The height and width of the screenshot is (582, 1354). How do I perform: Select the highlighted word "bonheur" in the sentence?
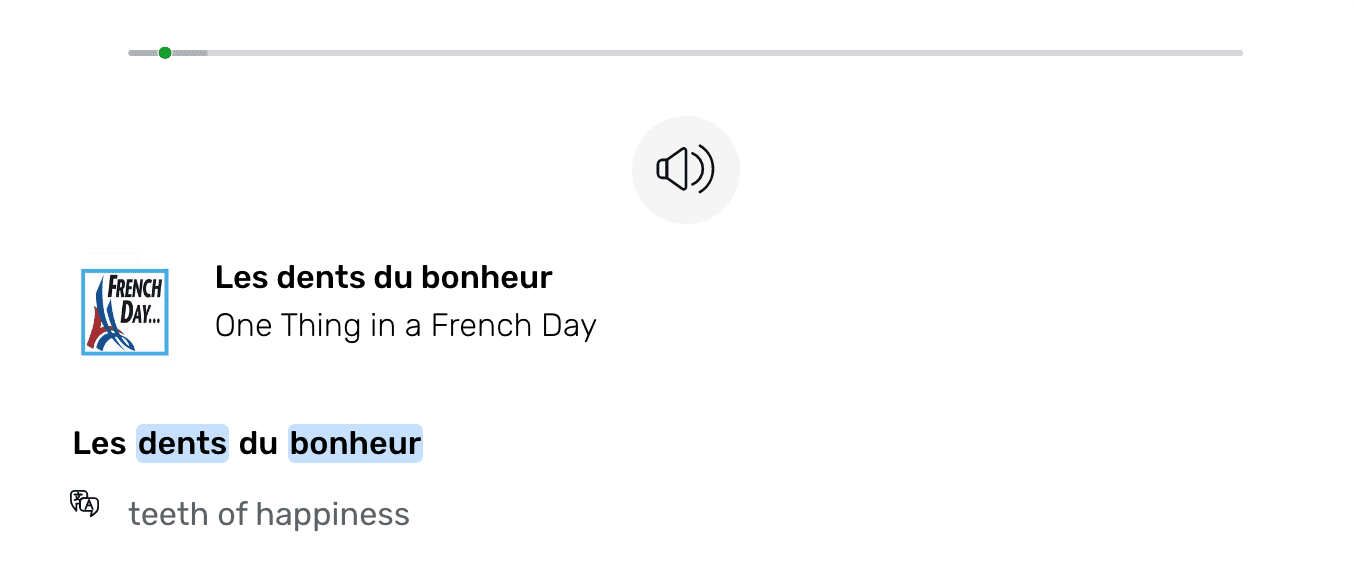click(x=355, y=443)
